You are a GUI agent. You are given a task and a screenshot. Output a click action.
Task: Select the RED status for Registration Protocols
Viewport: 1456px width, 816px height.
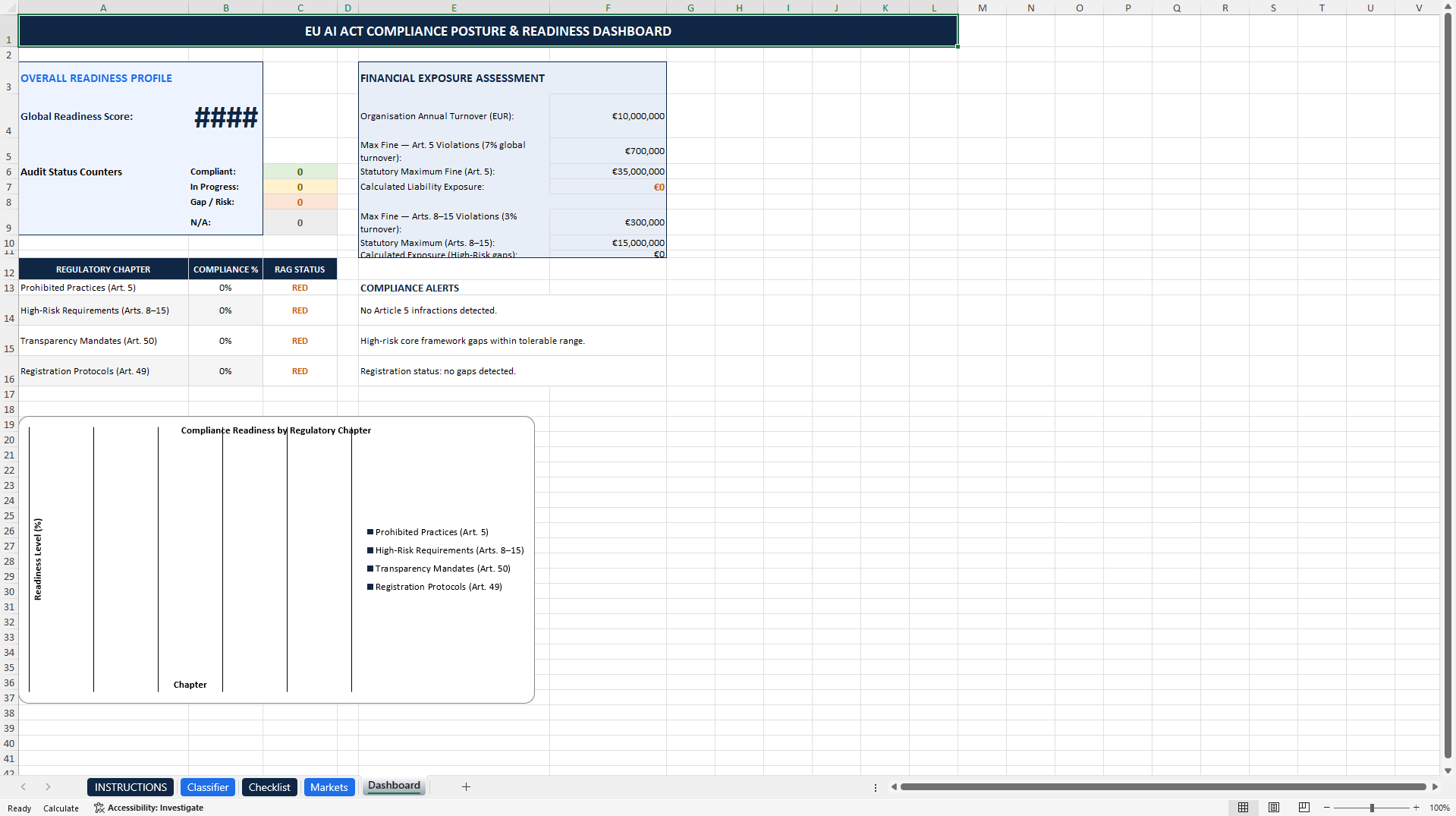pos(300,371)
